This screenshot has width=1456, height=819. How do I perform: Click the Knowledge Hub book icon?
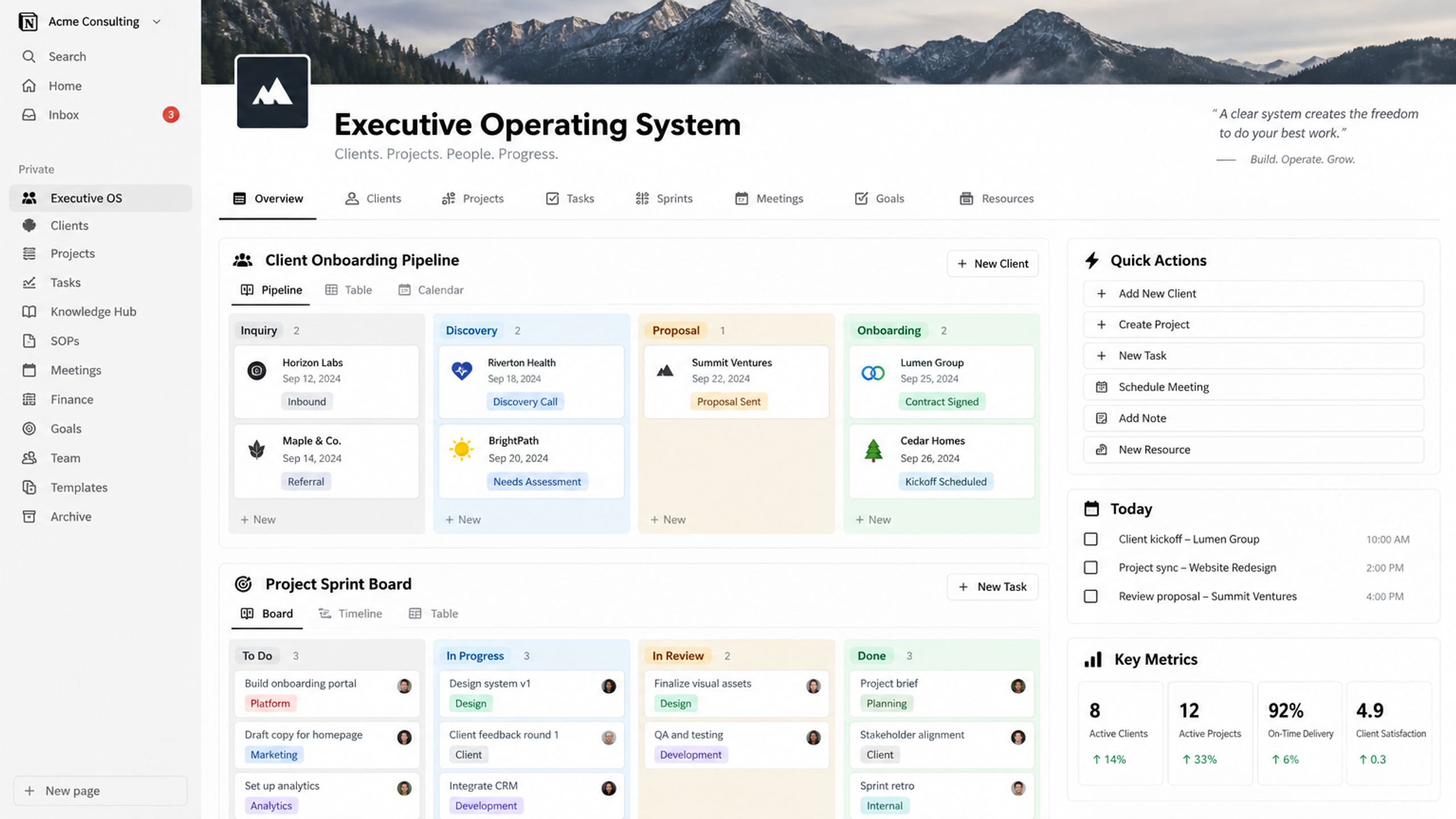point(29,312)
